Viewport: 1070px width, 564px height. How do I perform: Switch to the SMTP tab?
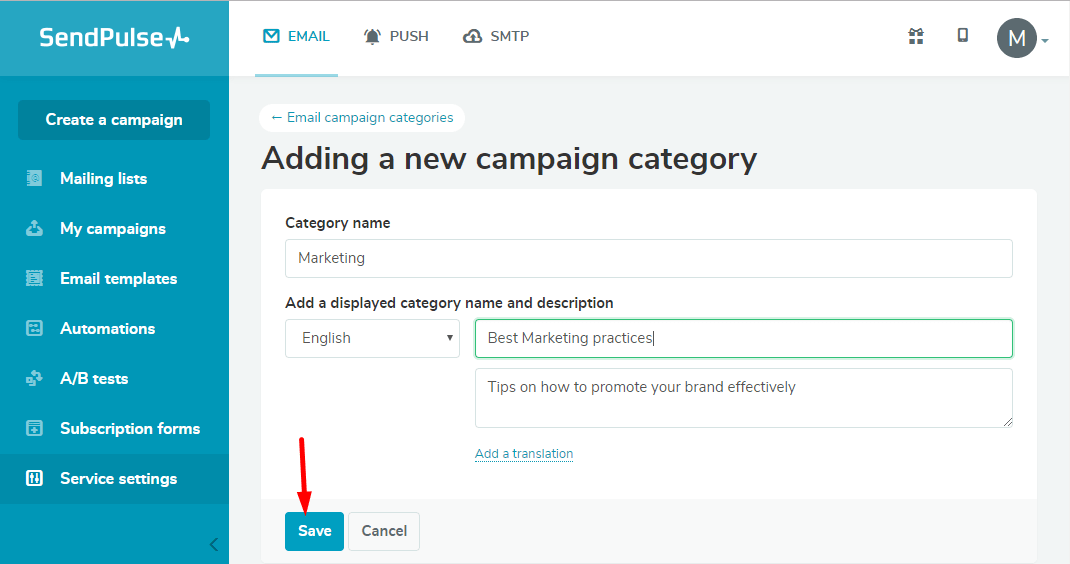click(496, 36)
